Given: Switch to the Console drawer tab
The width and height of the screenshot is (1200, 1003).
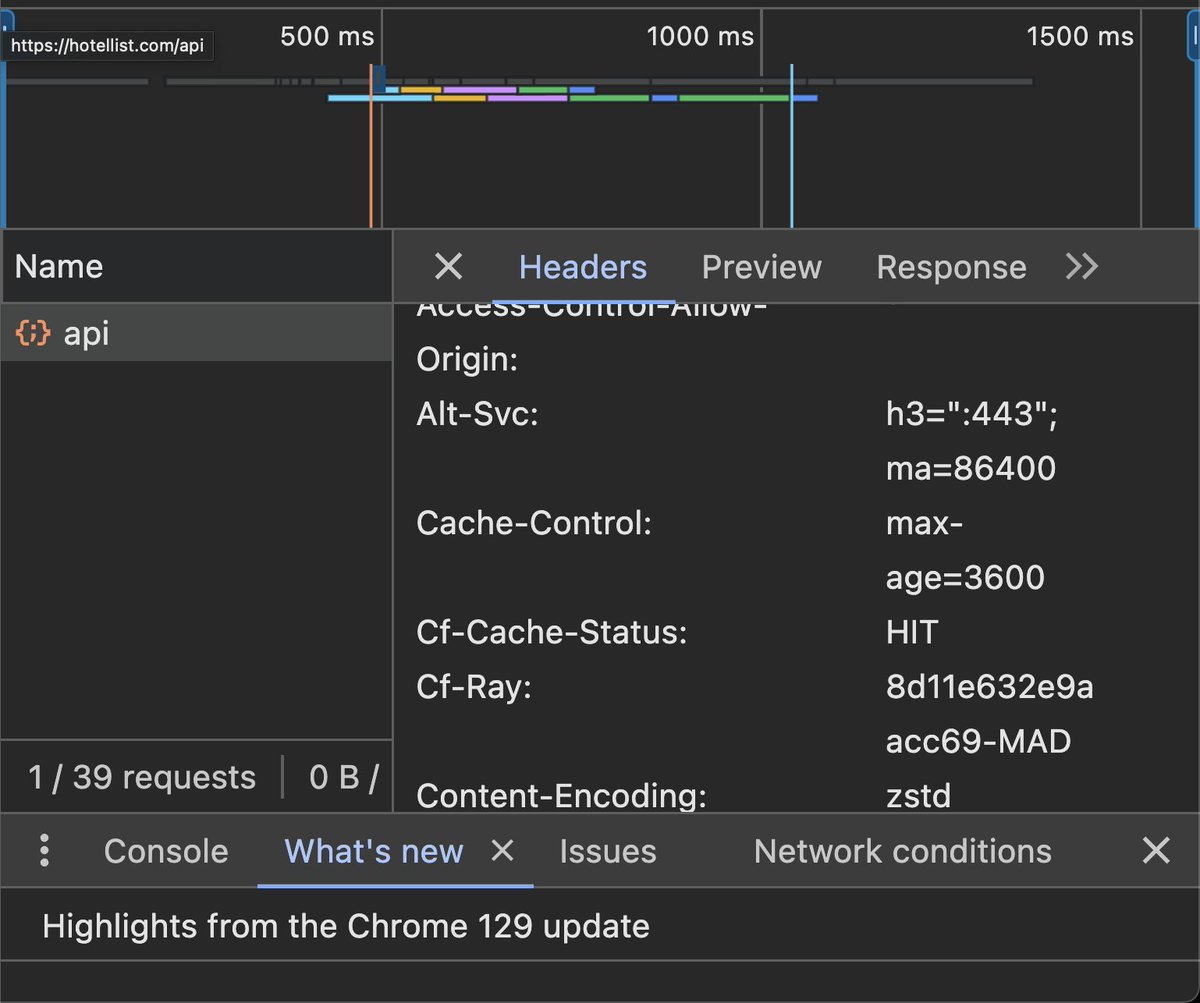Looking at the screenshot, I should (x=165, y=851).
